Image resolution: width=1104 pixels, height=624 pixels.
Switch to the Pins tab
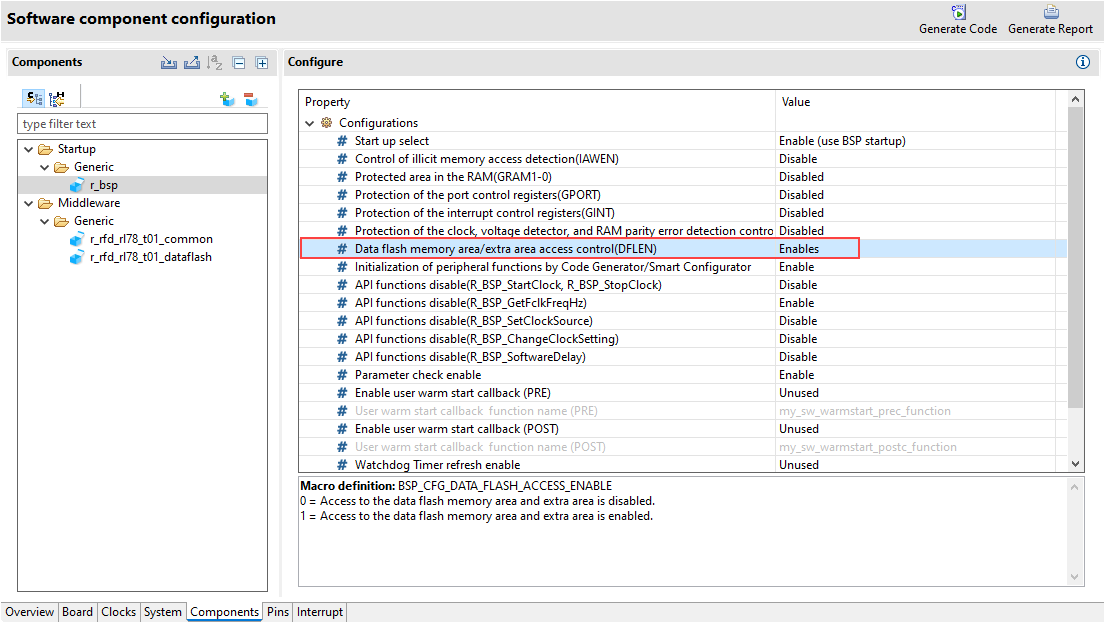(x=278, y=612)
